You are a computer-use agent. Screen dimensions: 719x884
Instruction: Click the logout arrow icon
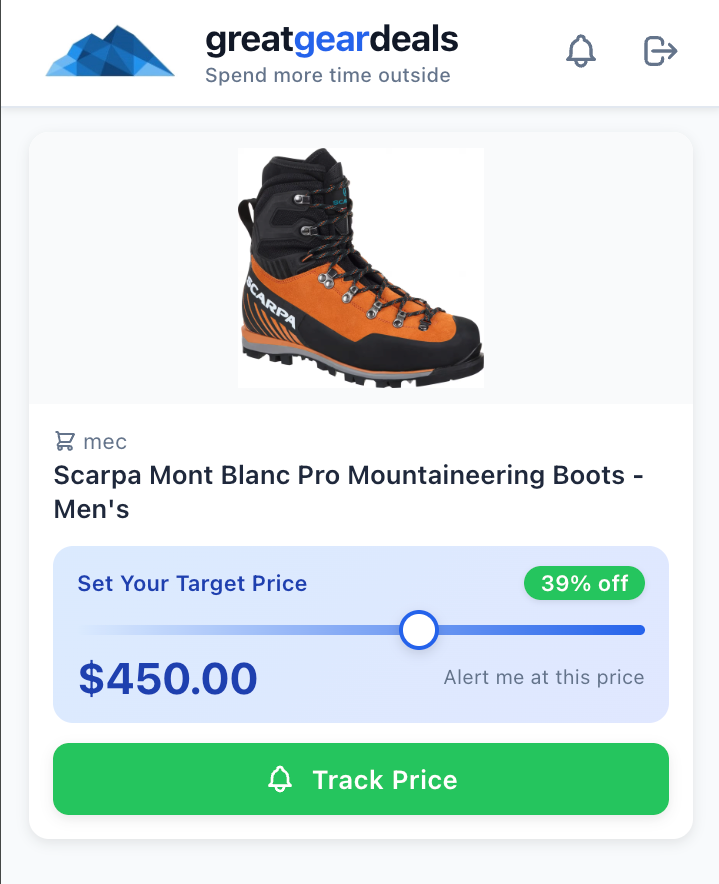pos(660,51)
